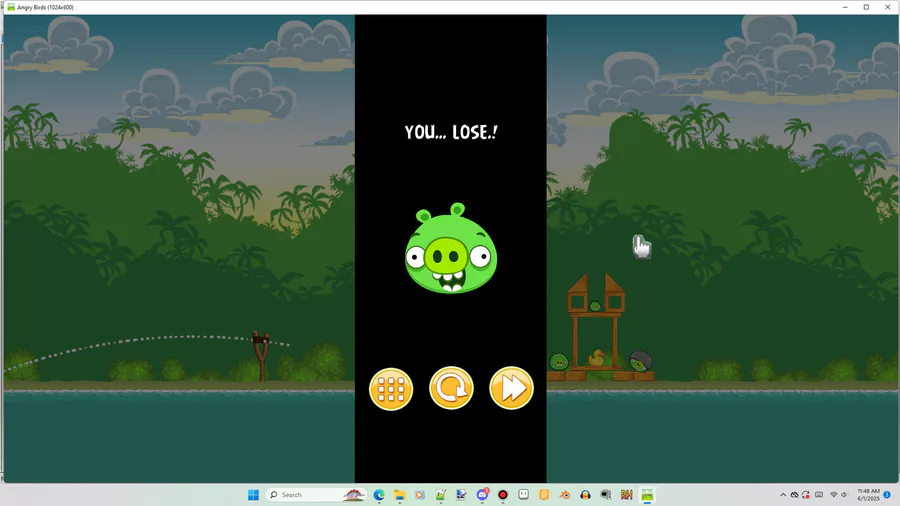Focus the taskbar Search box
This screenshot has width=900, height=506.
click(x=316, y=495)
